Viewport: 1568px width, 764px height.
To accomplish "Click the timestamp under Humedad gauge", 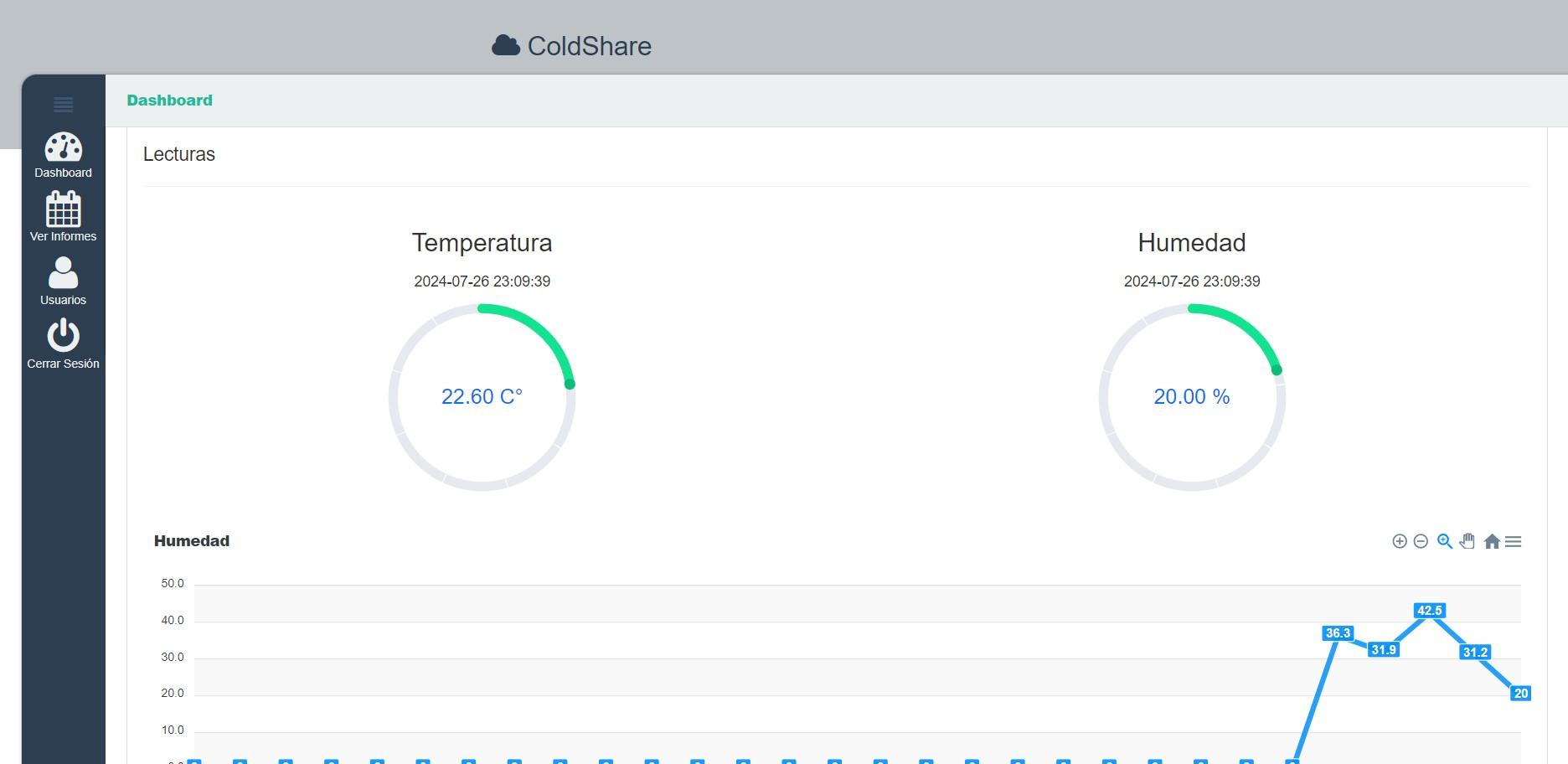I will click(x=1192, y=281).
